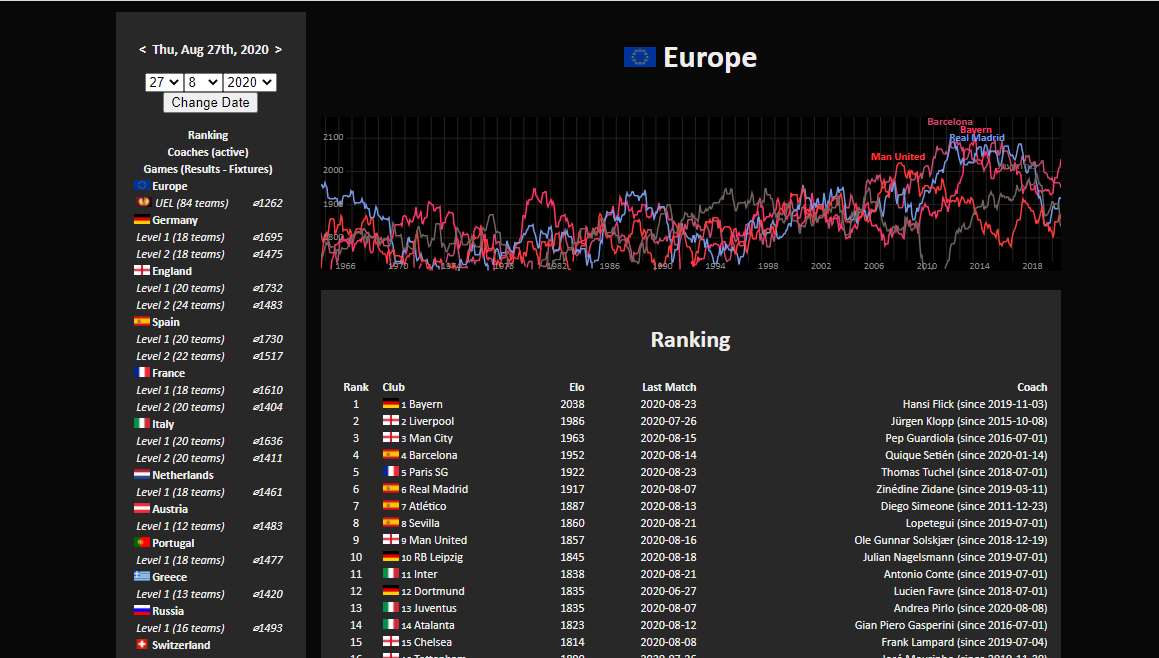Image resolution: width=1159 pixels, height=658 pixels.
Task: Click the Europa League trophy icon
Action: (143, 203)
